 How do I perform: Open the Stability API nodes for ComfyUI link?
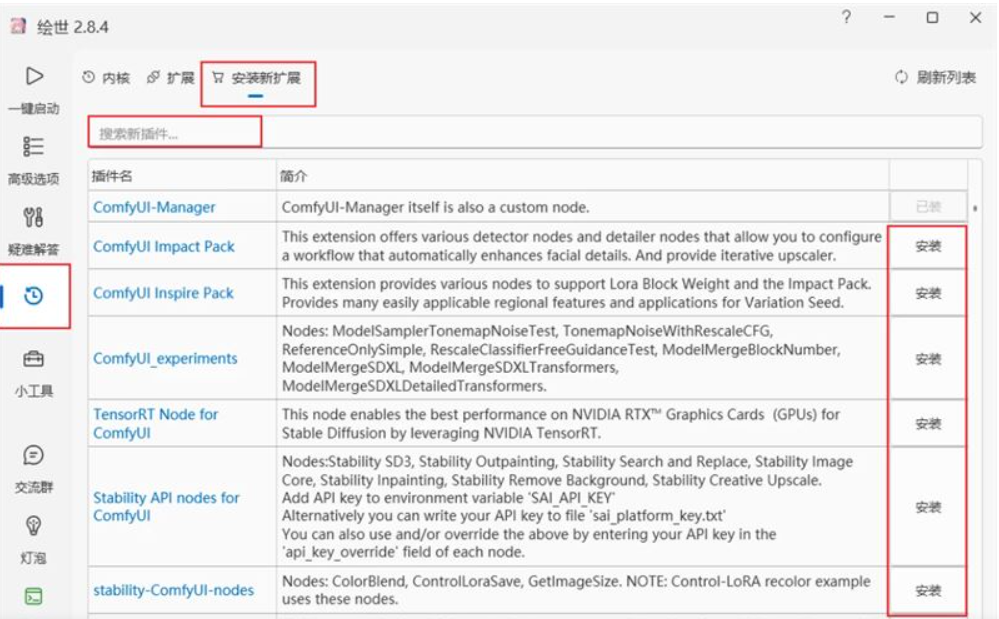[166, 506]
